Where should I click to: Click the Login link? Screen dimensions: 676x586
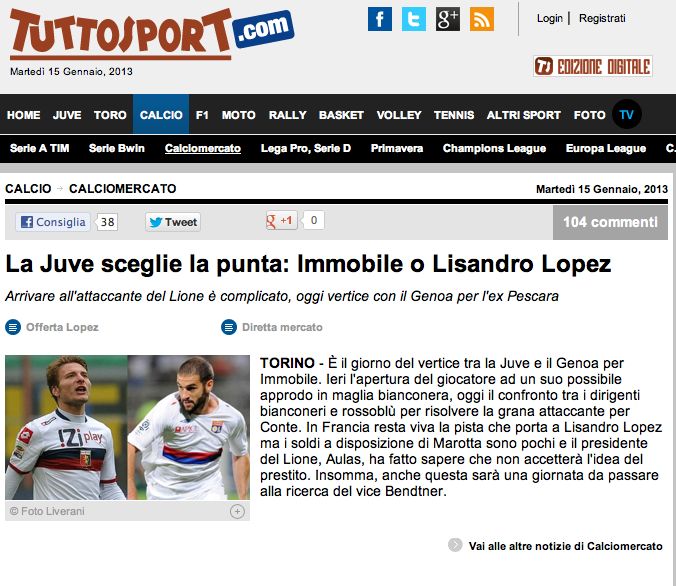[x=550, y=18]
